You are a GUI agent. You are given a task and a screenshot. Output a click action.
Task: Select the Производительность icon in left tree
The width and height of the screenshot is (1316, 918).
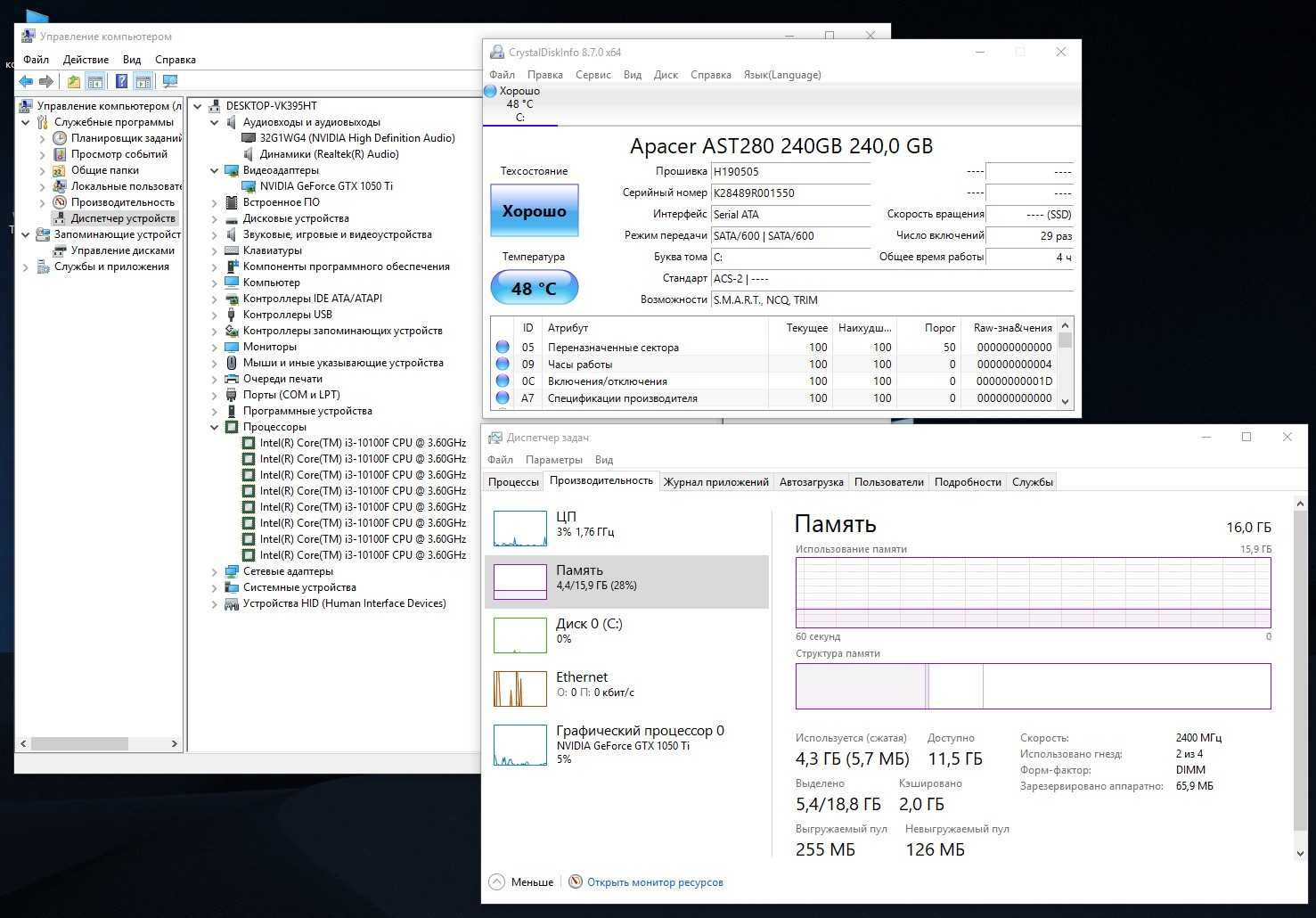[60, 202]
